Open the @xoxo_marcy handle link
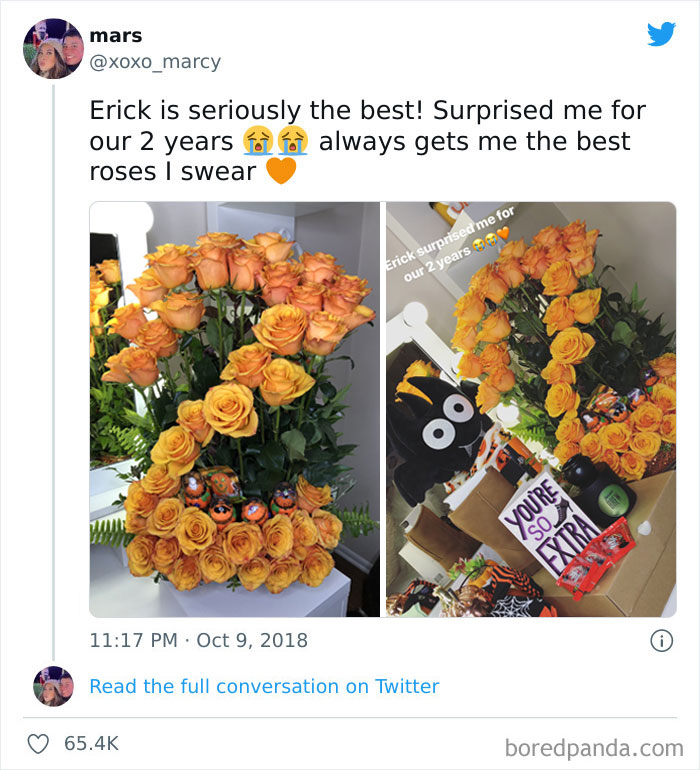Image resolution: width=700 pixels, height=770 pixels. pyautogui.click(x=155, y=62)
